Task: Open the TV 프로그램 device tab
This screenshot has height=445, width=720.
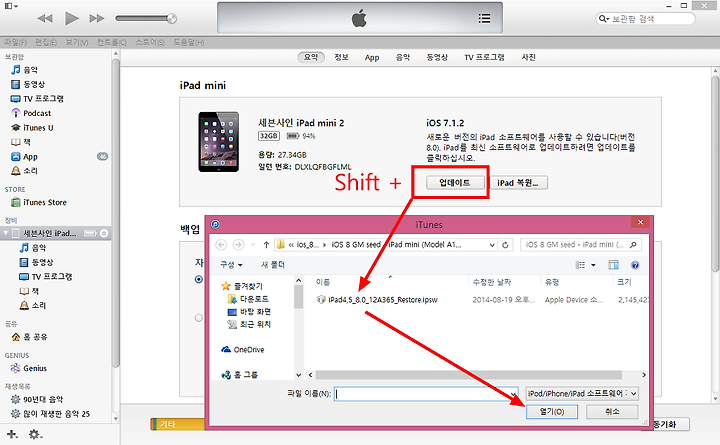Action: tap(484, 57)
